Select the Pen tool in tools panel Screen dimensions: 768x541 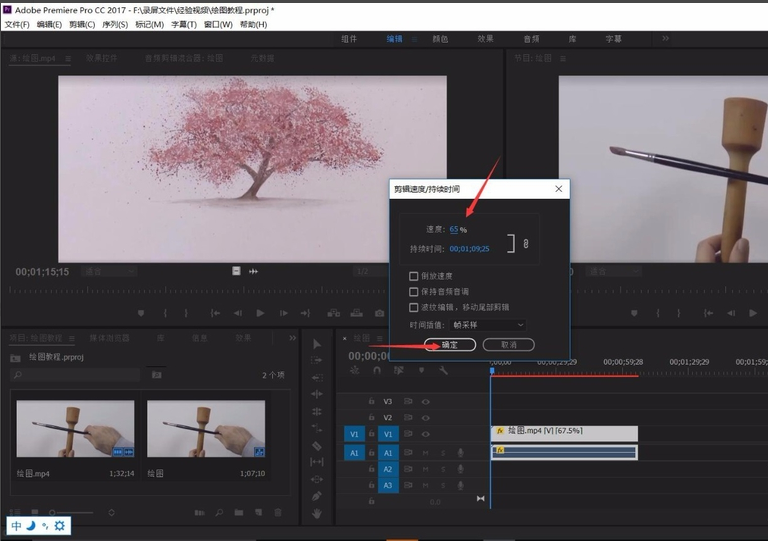[x=317, y=496]
